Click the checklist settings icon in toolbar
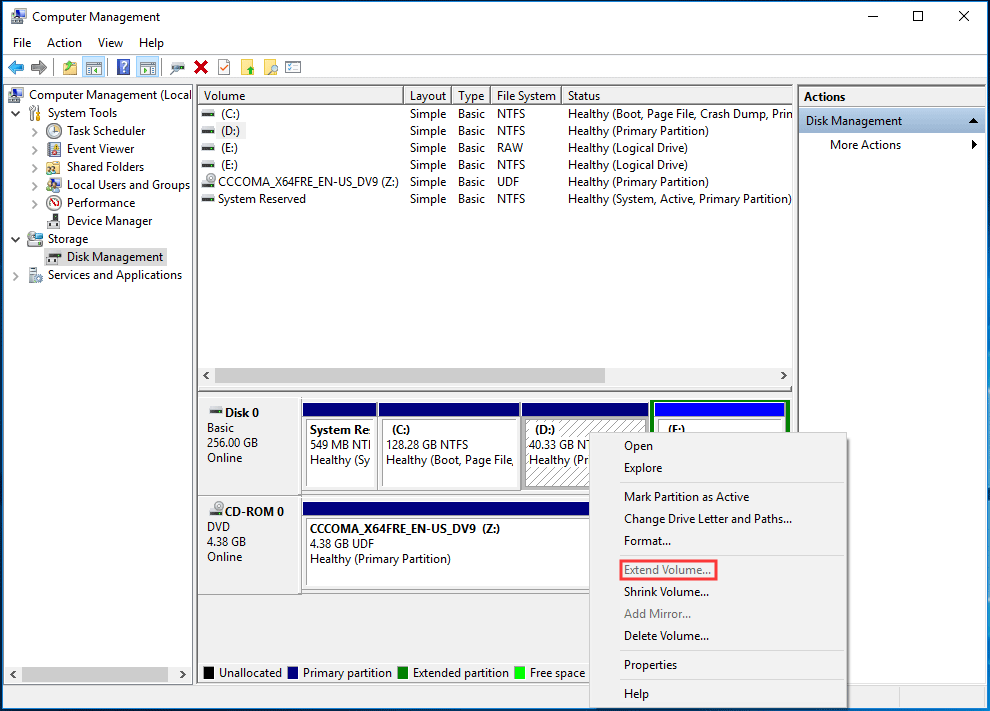 (x=293, y=67)
